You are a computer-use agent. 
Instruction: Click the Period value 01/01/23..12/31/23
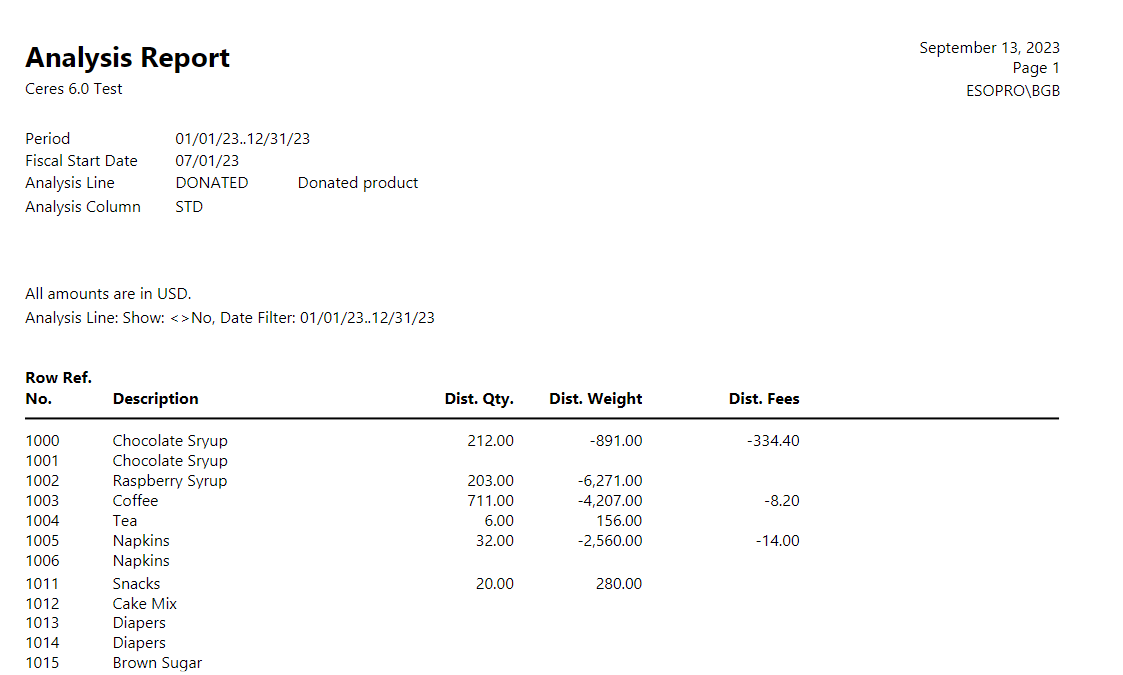click(242, 139)
